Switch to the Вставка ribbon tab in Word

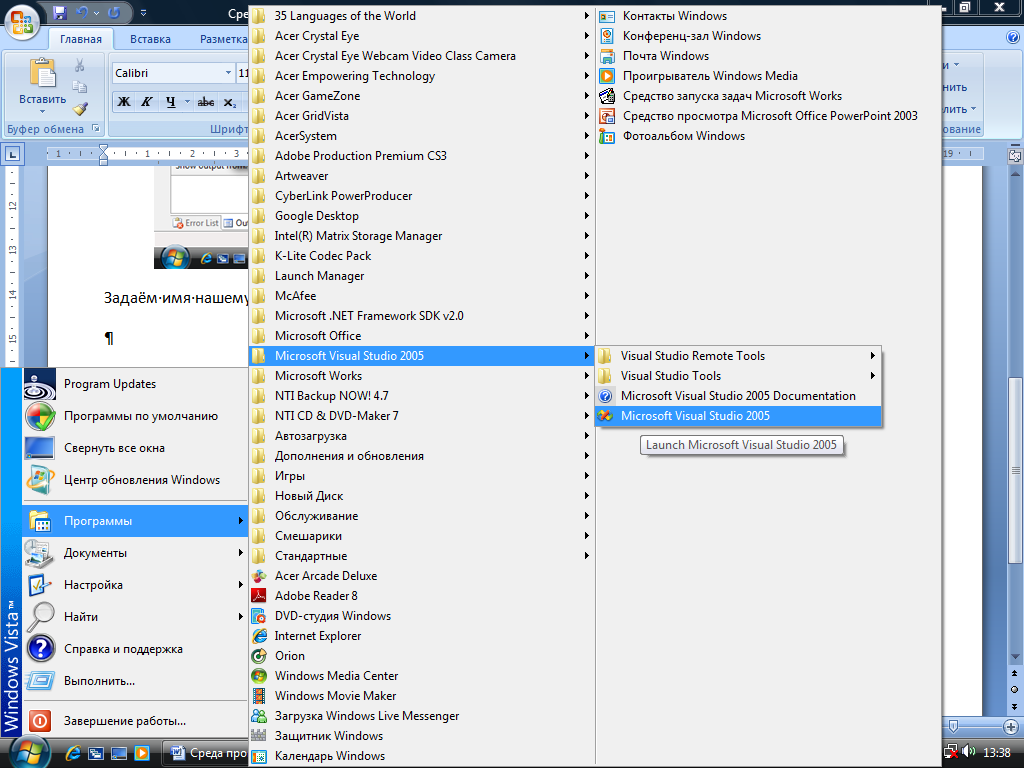coord(150,39)
